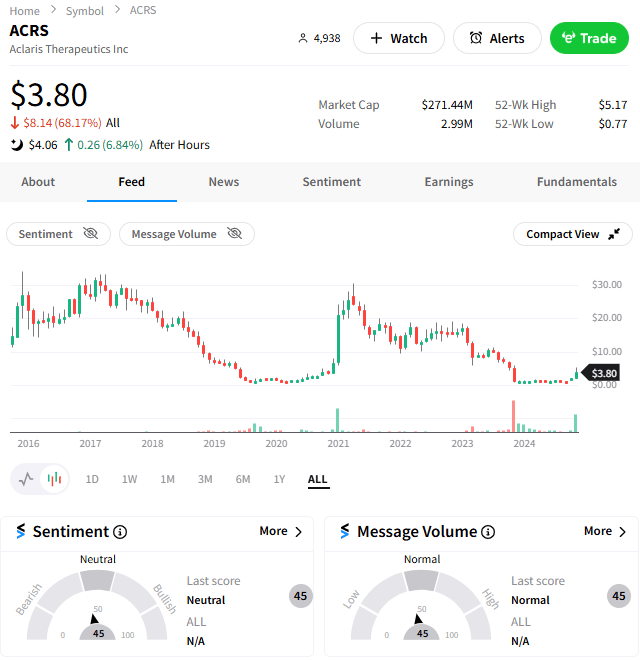Click the 52-Wk Low value $0.77
Screen dimensions: 640x660
(613, 124)
